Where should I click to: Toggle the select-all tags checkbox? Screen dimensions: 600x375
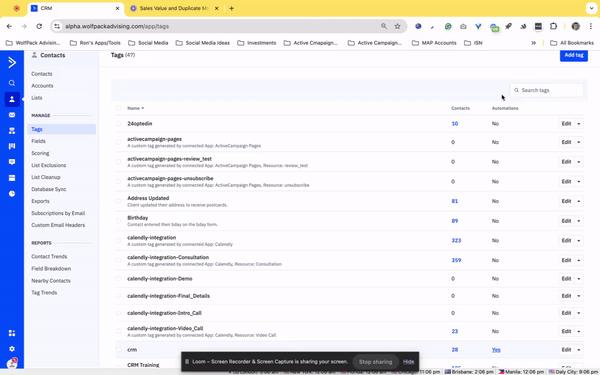click(119, 108)
